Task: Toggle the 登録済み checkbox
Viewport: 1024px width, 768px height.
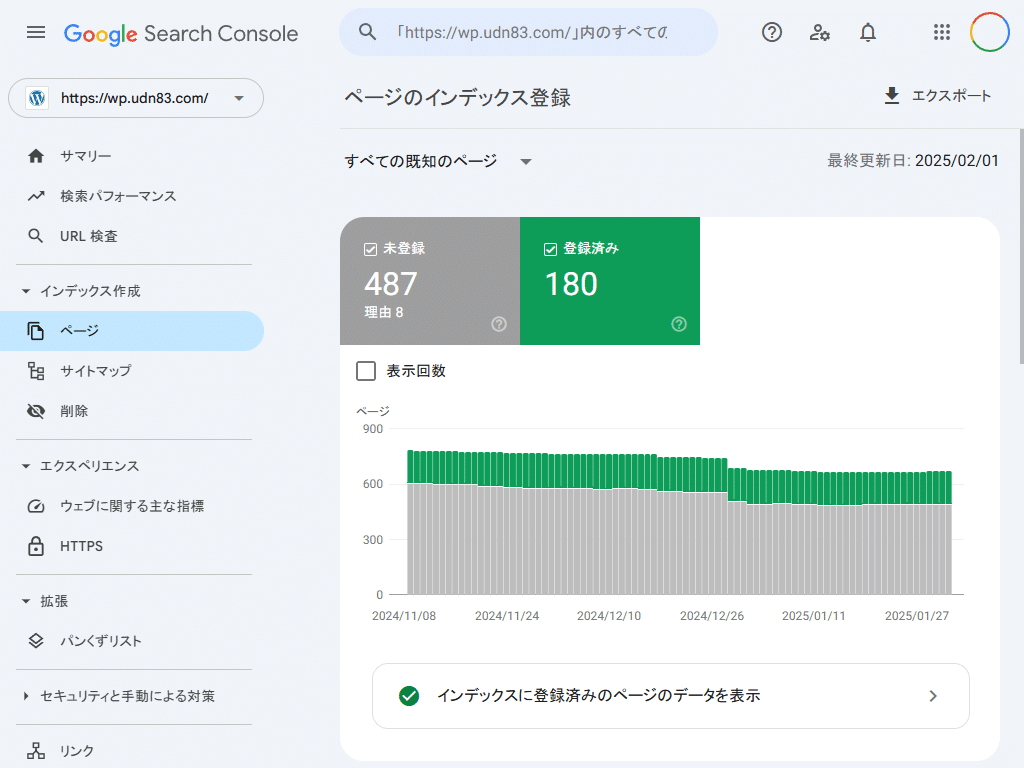Action: click(551, 249)
